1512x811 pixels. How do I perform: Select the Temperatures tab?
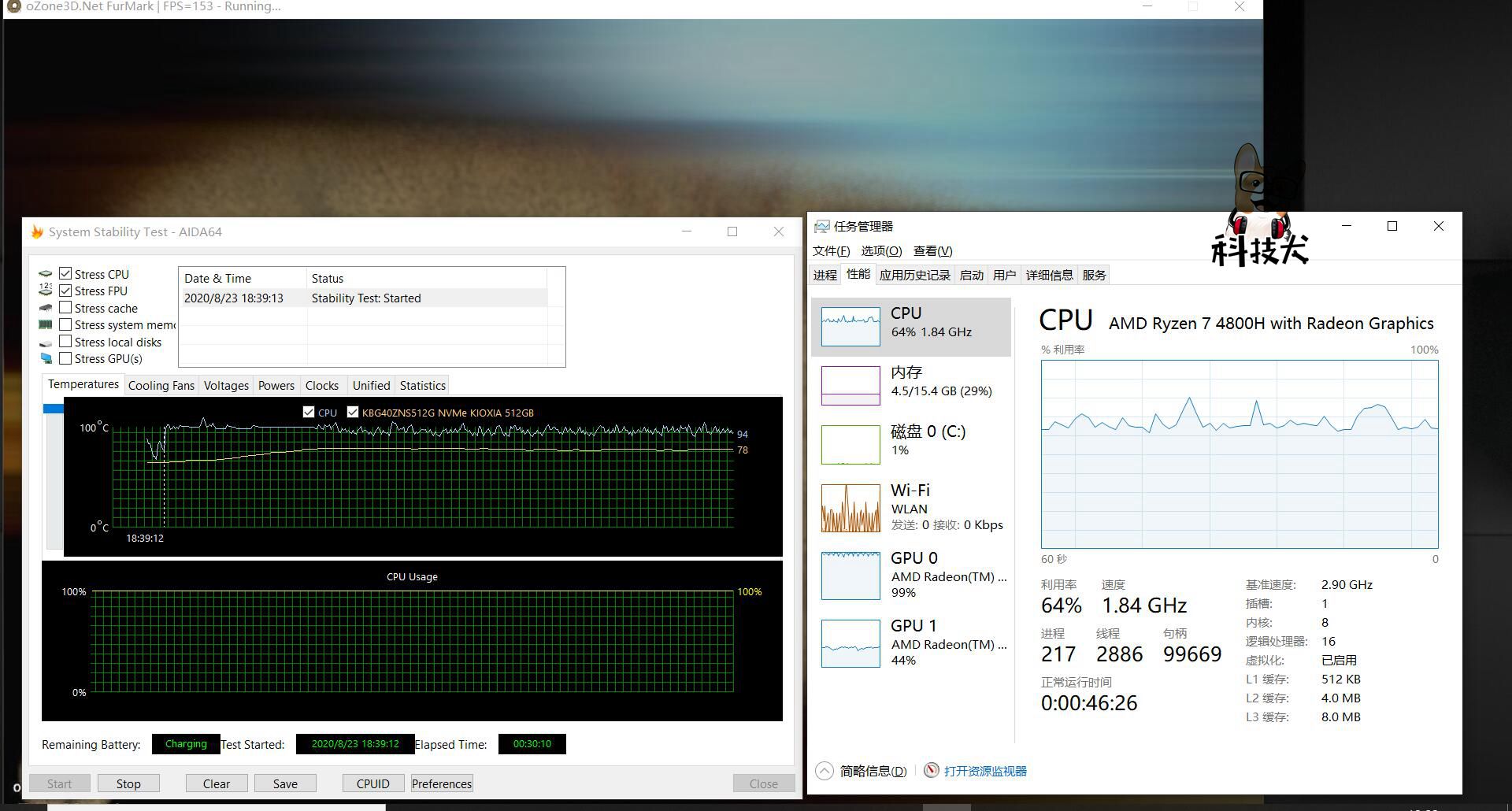83,384
